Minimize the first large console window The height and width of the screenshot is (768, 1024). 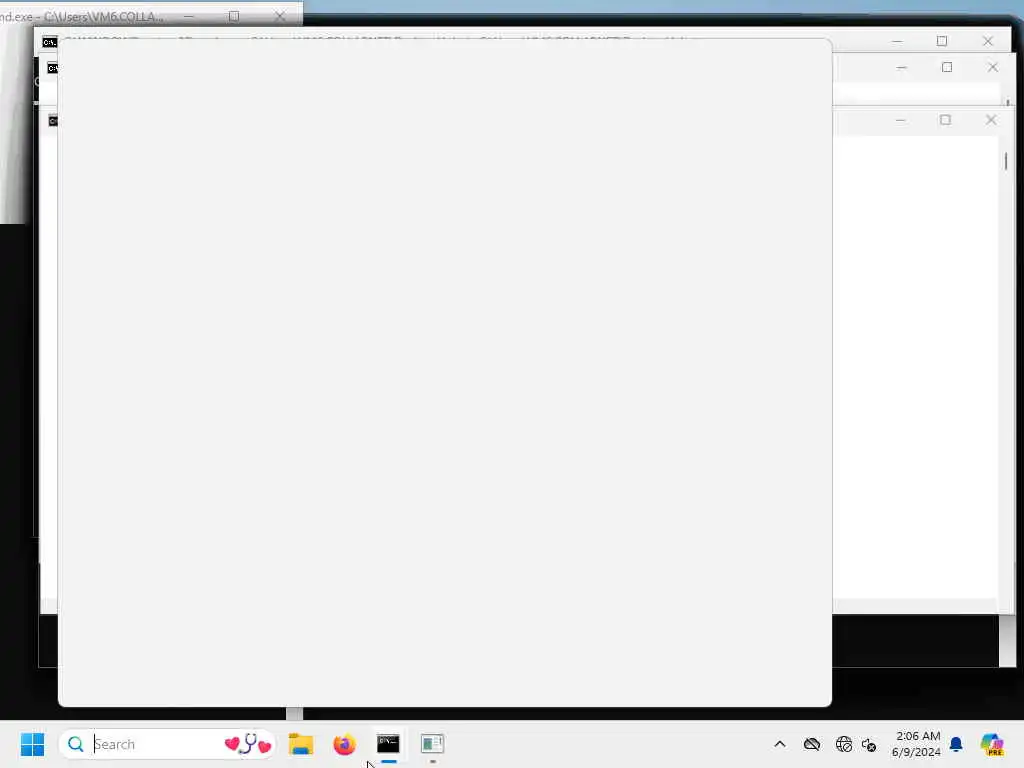point(897,41)
